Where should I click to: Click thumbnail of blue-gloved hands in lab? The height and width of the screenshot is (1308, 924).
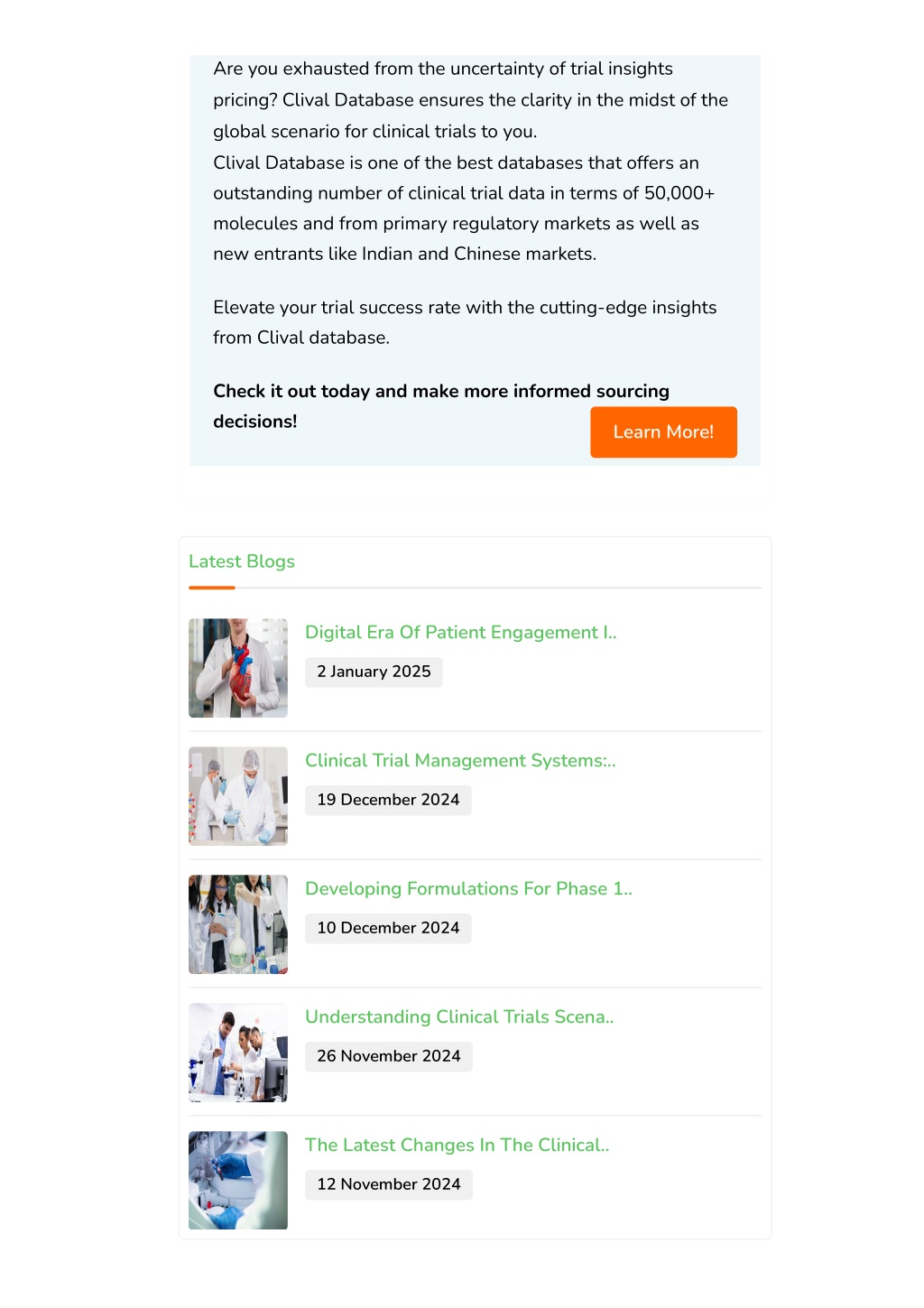click(x=238, y=1180)
